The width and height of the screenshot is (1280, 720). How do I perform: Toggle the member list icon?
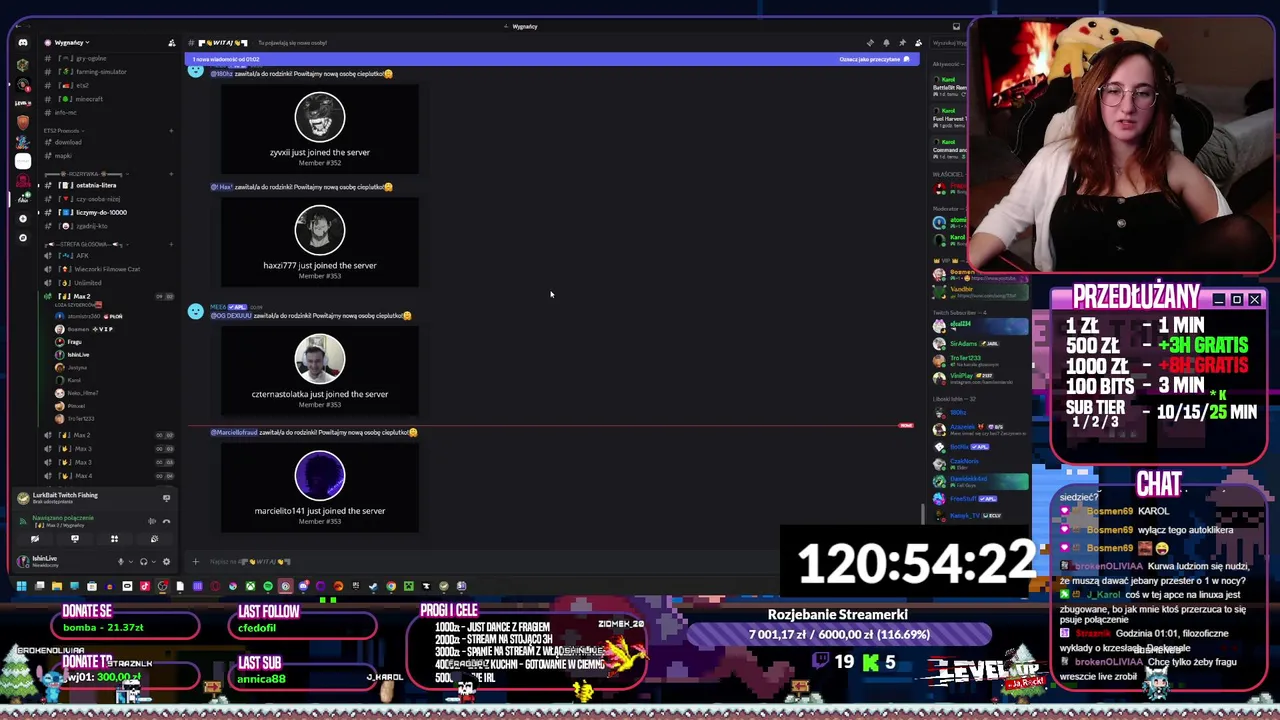(918, 43)
